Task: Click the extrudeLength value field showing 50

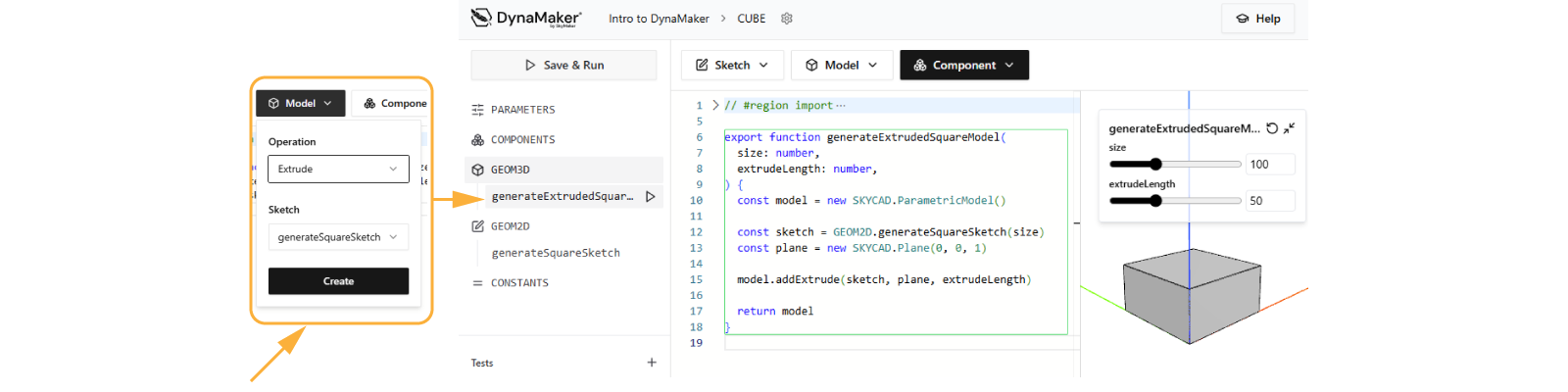Action: point(1270,201)
